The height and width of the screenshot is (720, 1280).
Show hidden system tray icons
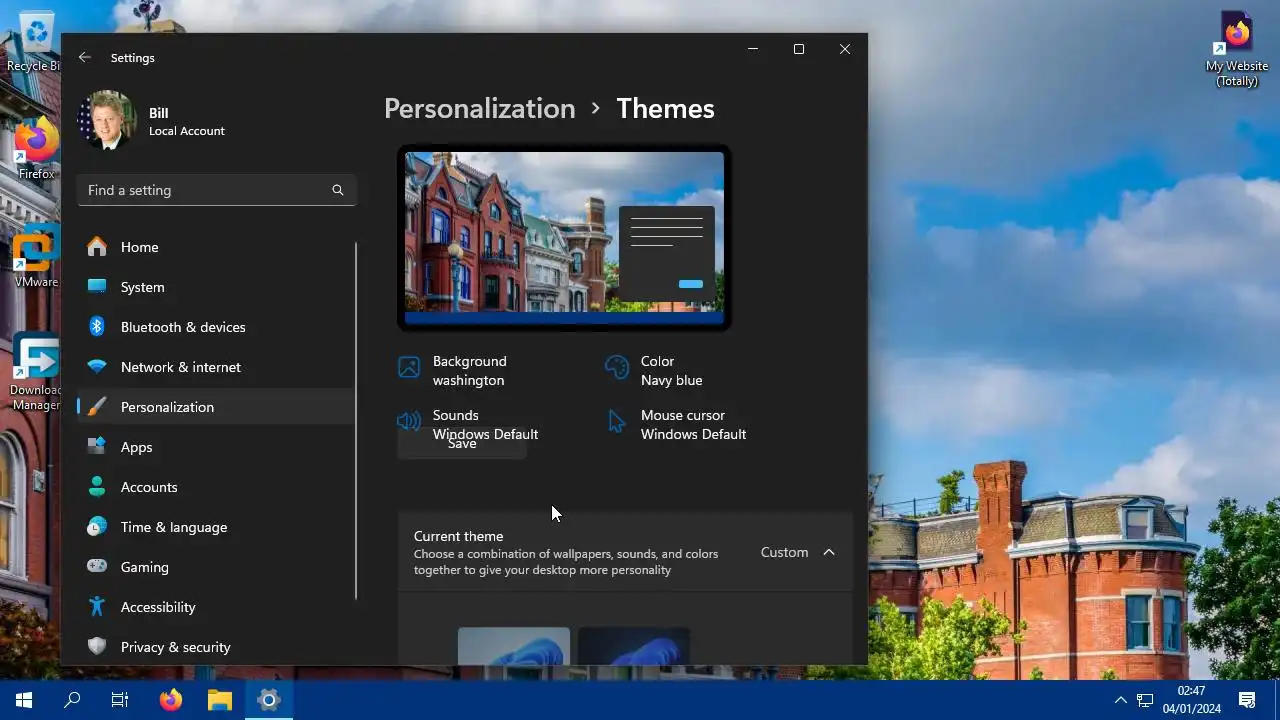click(1121, 700)
